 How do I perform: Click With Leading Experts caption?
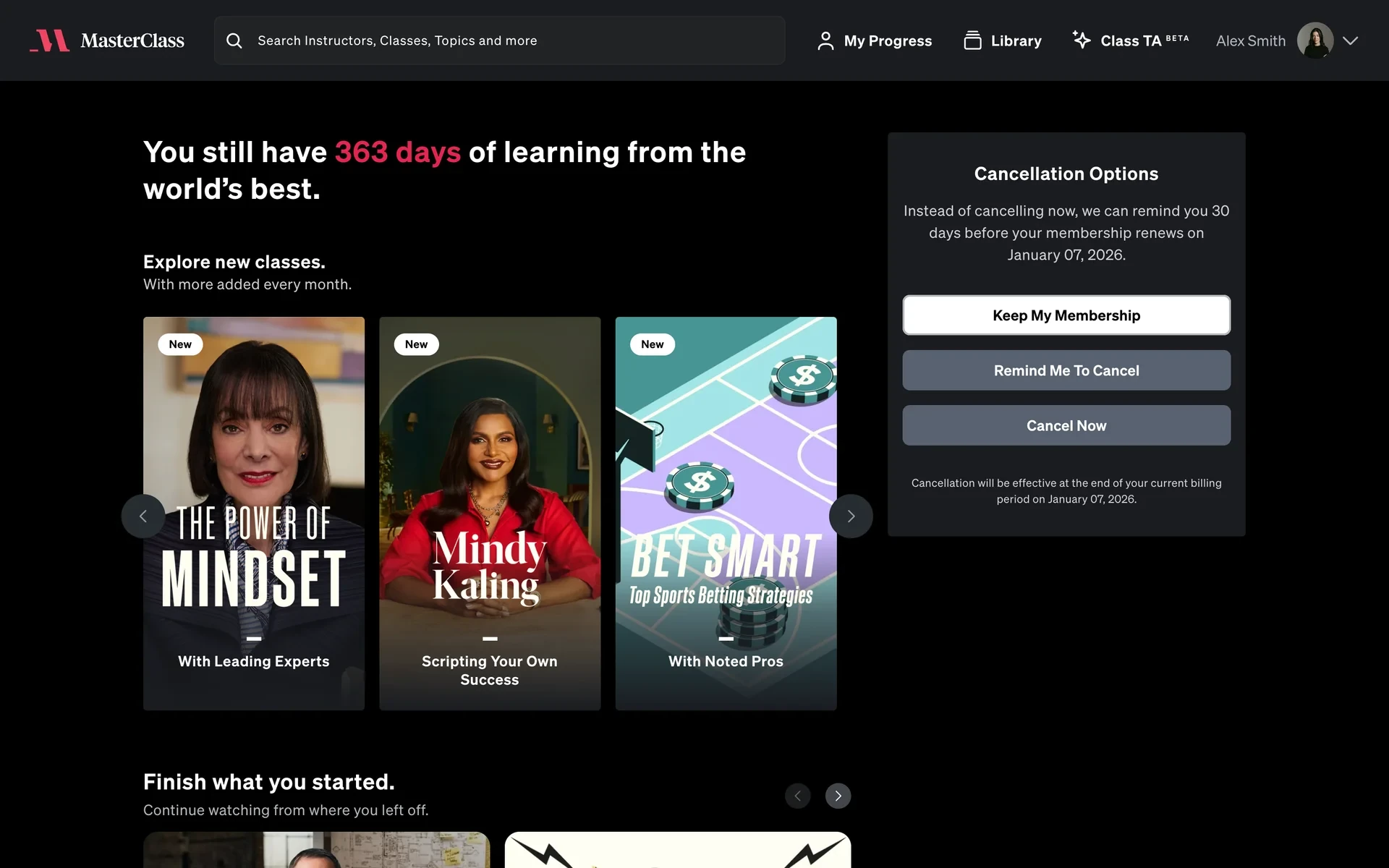254,661
